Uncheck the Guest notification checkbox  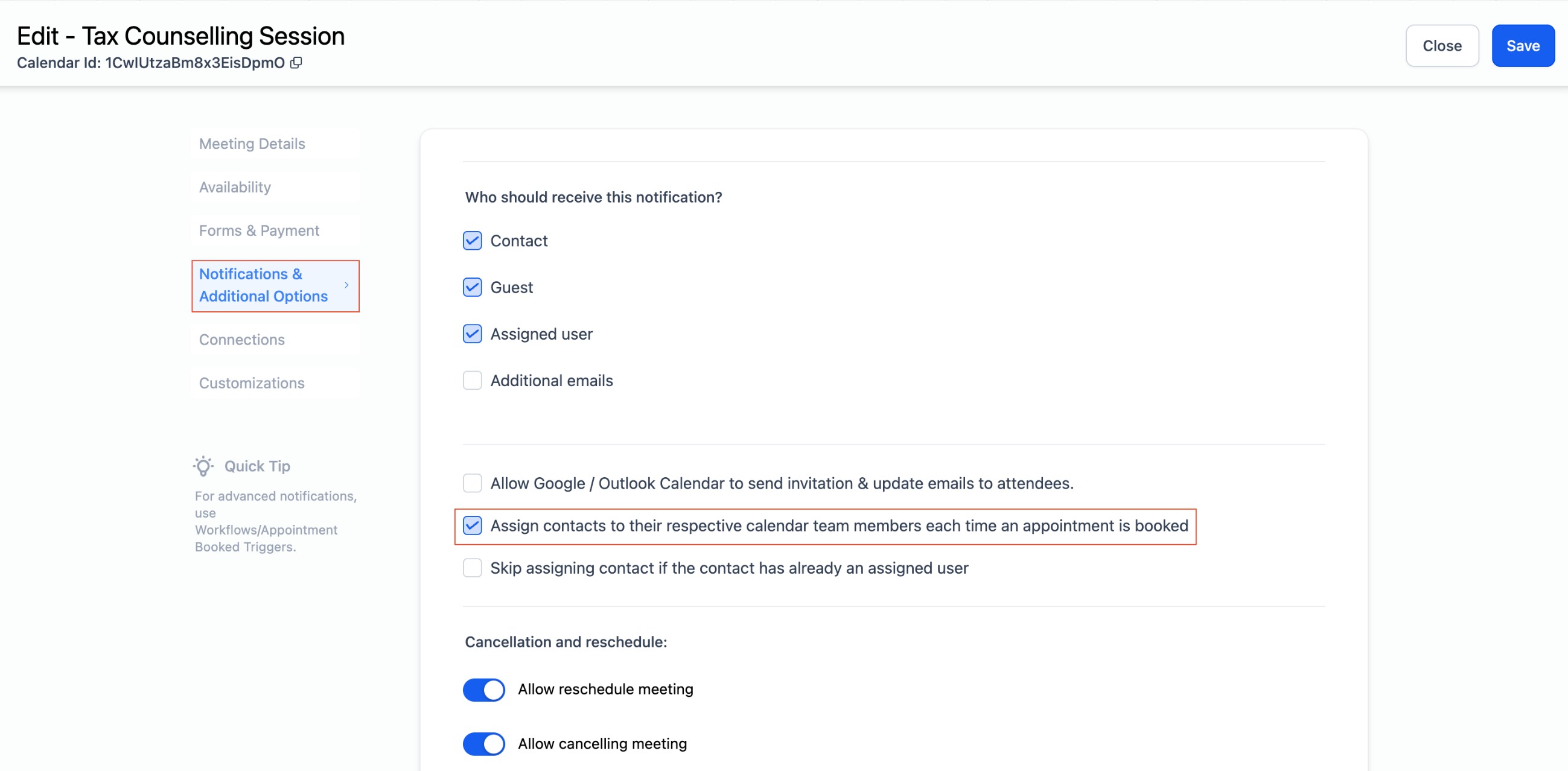click(x=473, y=287)
